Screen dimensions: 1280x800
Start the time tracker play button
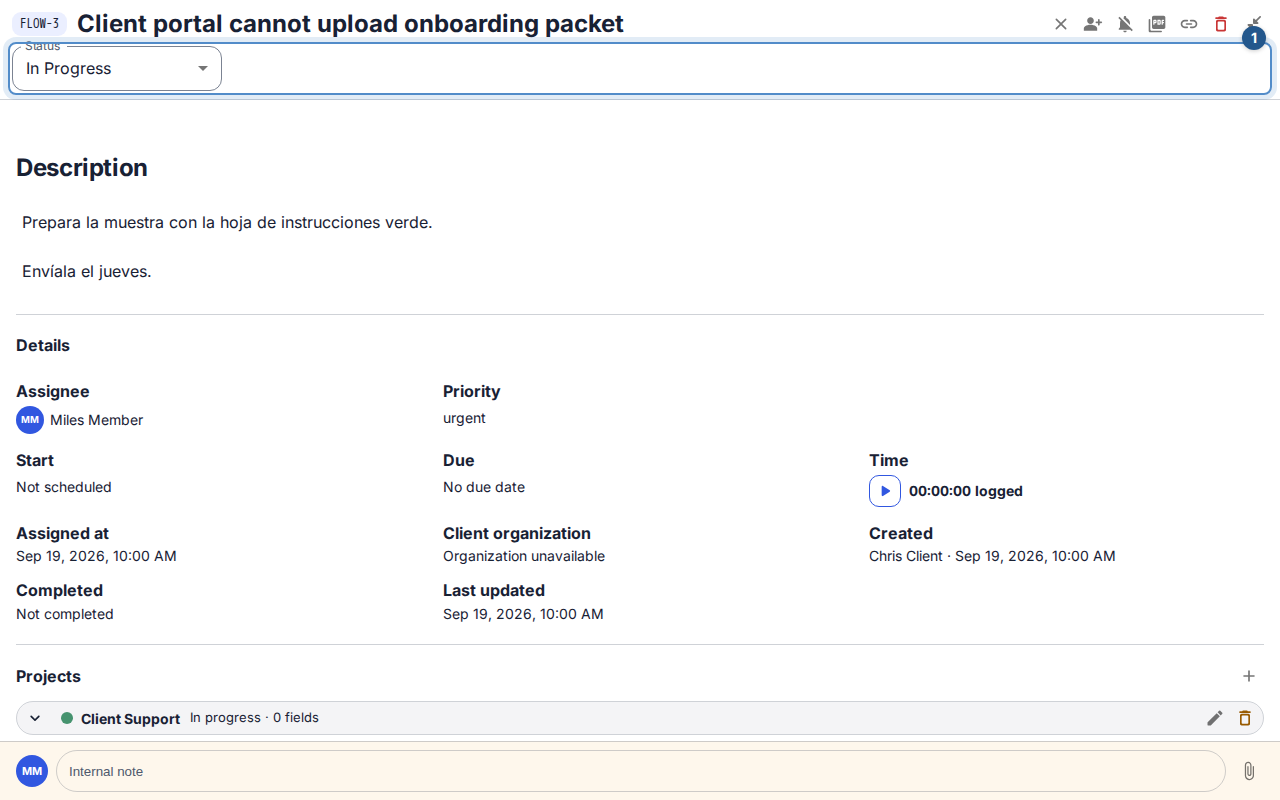click(x=885, y=491)
